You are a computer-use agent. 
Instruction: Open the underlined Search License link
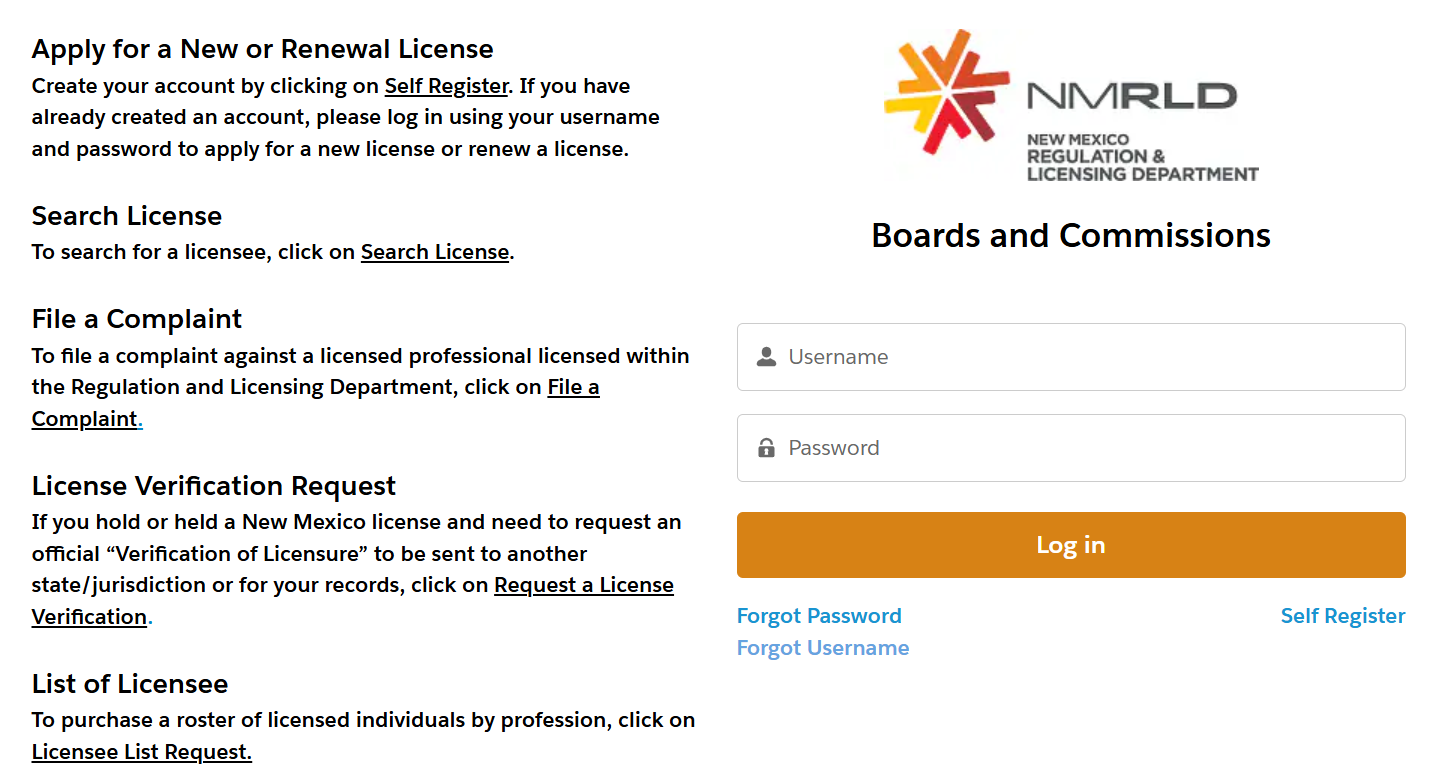click(x=435, y=252)
